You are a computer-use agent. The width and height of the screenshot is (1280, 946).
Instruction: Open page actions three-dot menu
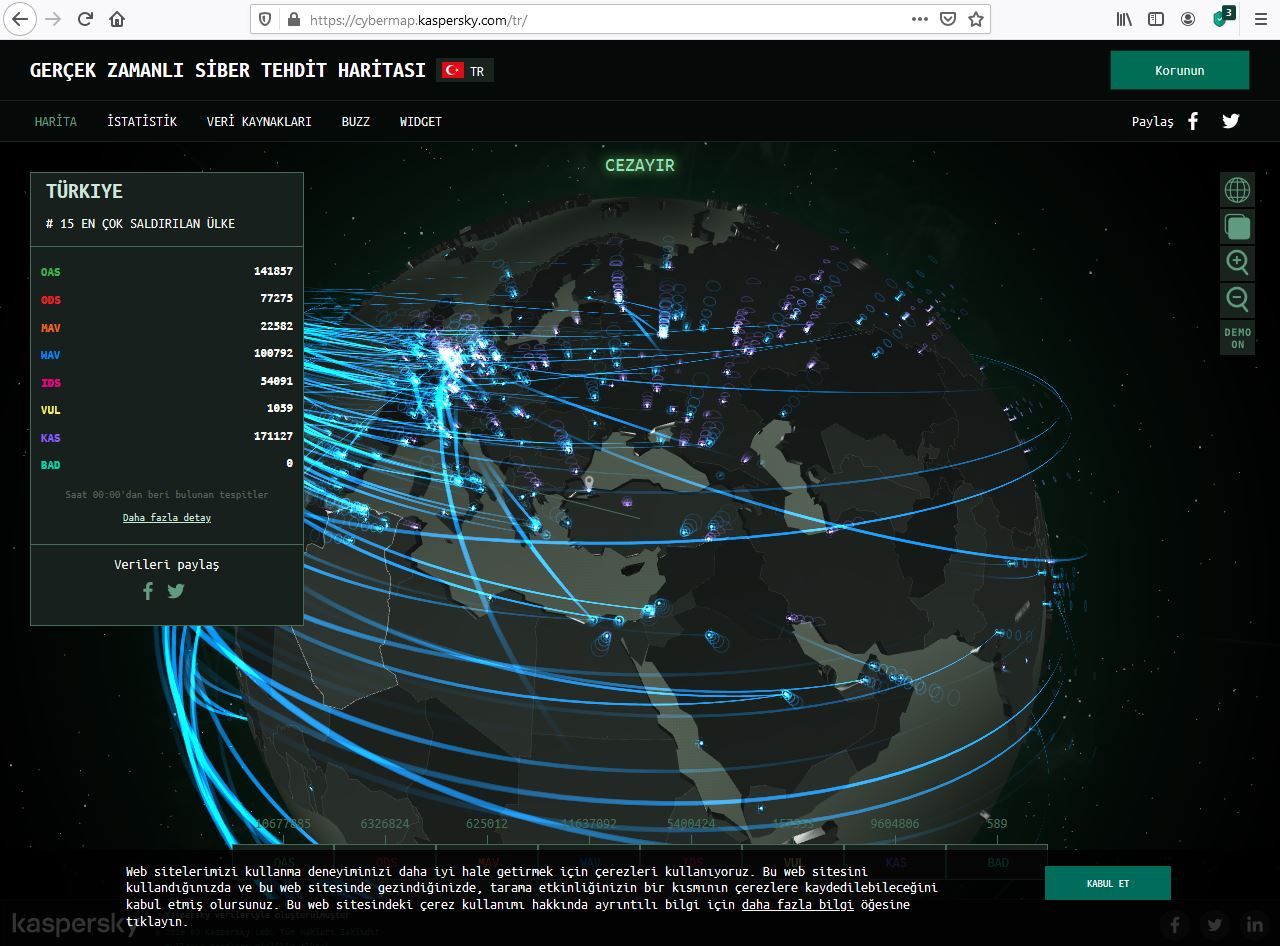919,19
